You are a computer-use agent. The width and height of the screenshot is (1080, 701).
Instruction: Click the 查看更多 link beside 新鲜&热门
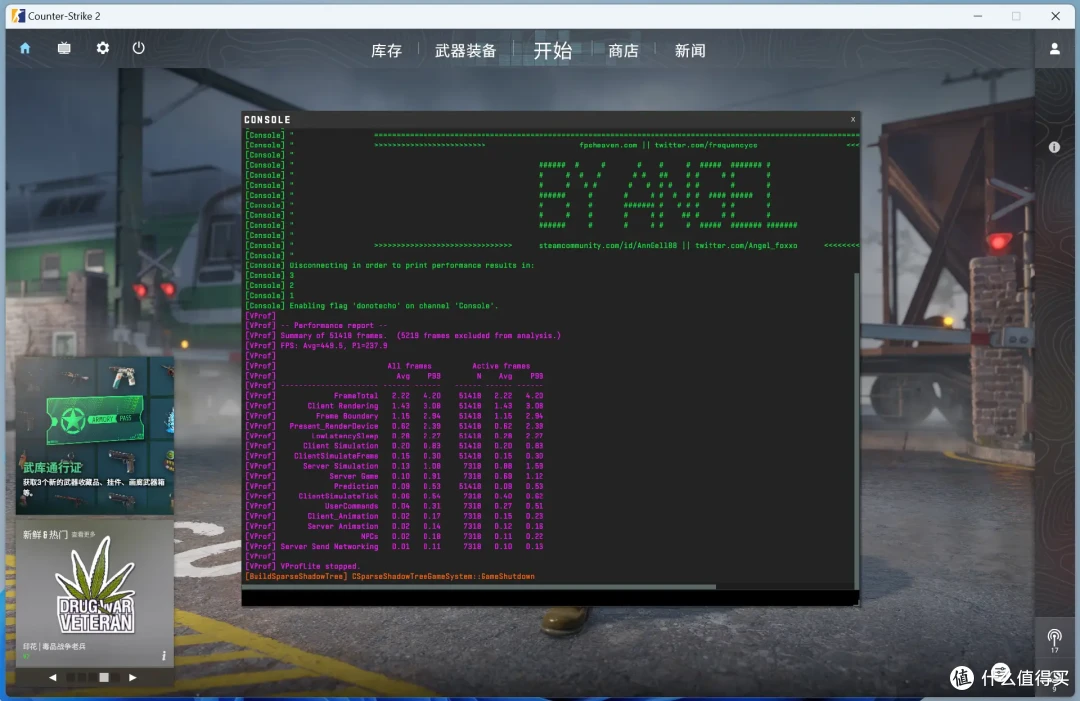[84, 534]
